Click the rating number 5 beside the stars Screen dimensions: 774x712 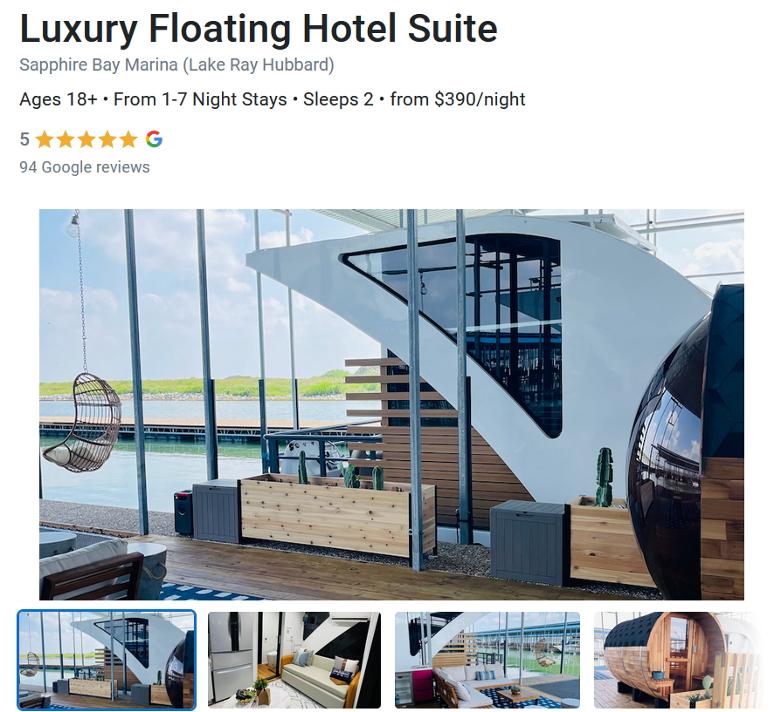[x=25, y=139]
